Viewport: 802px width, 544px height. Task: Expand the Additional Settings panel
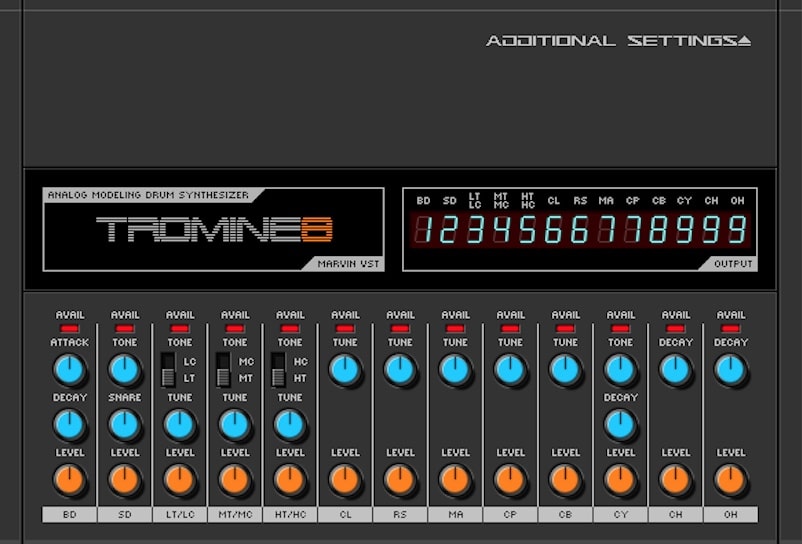(618, 40)
